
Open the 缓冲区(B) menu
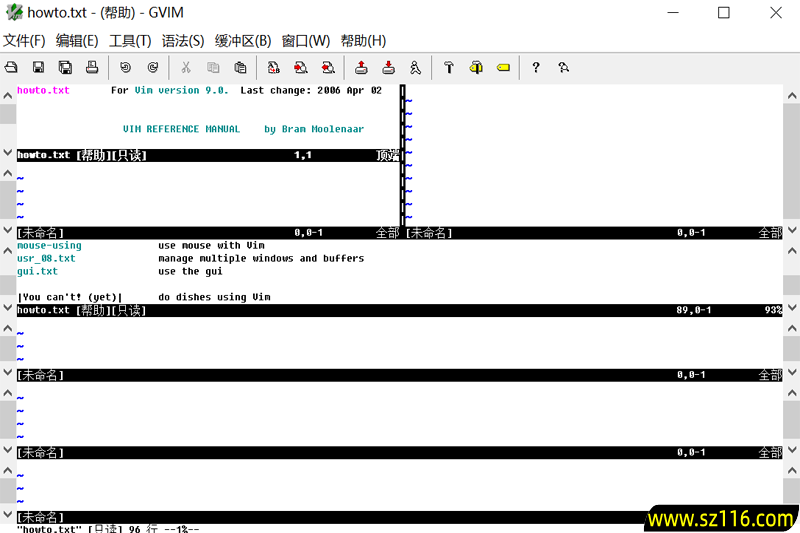(x=243, y=41)
